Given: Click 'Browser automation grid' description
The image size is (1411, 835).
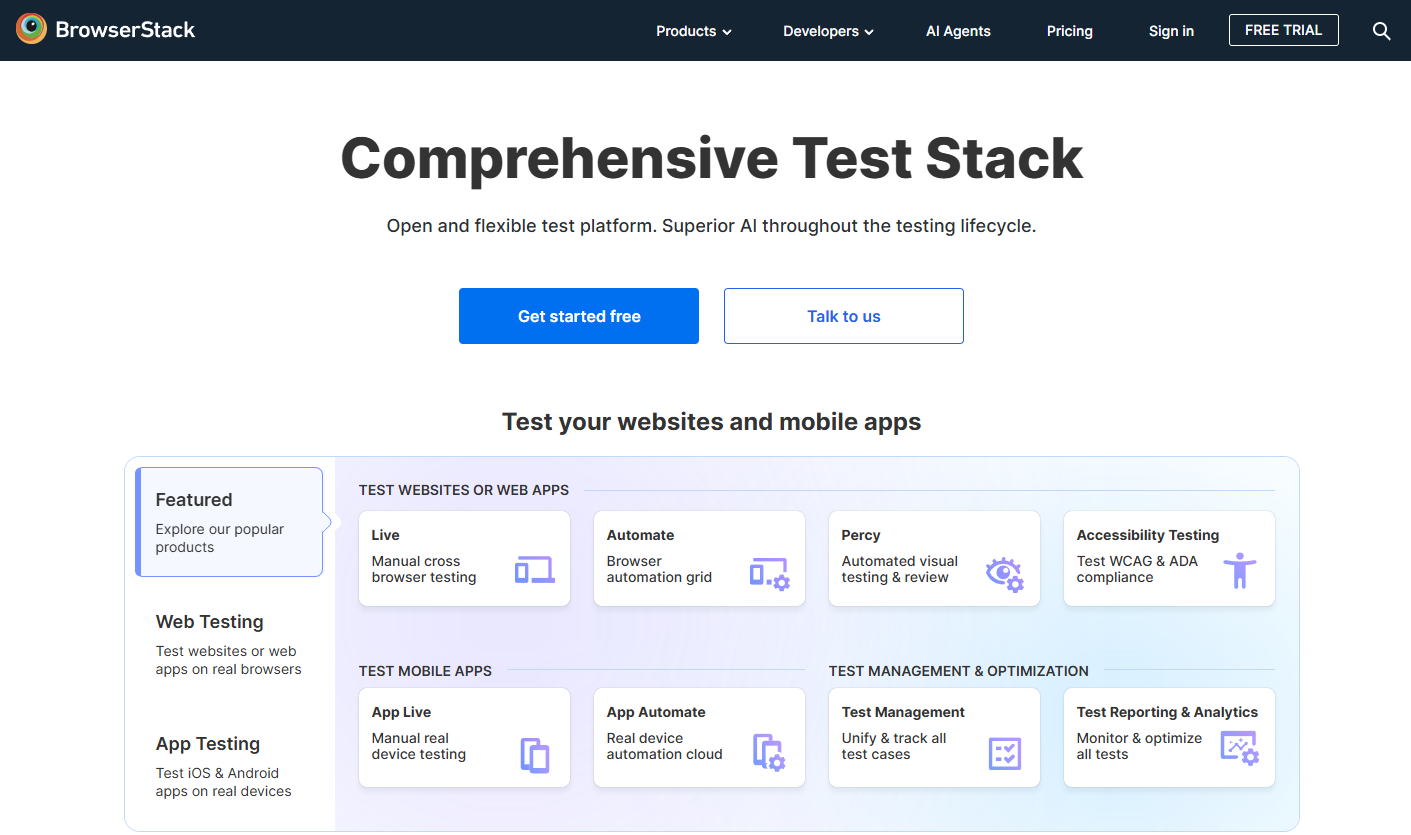Looking at the screenshot, I should [x=659, y=569].
